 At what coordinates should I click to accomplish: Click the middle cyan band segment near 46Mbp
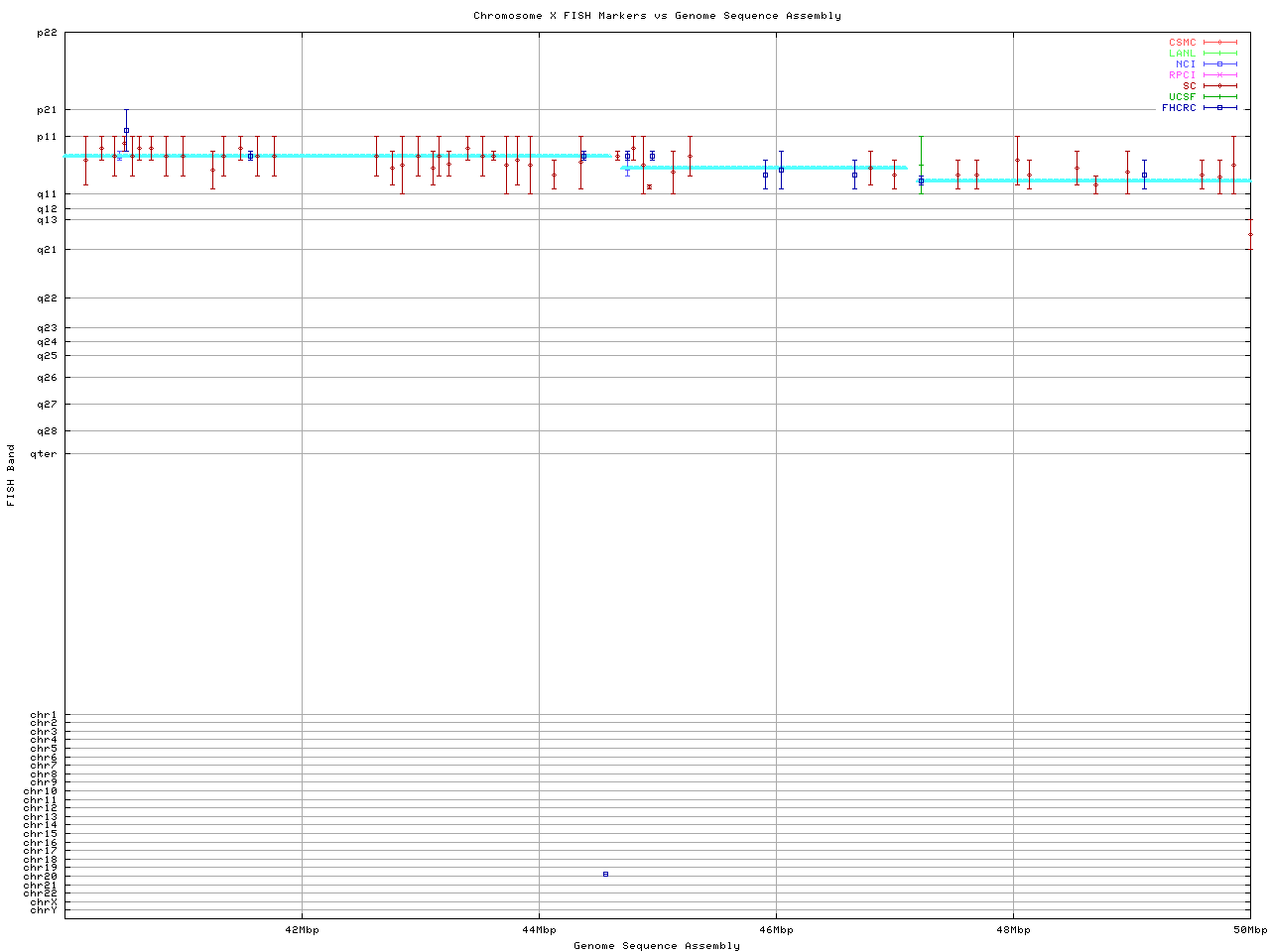pos(764,168)
